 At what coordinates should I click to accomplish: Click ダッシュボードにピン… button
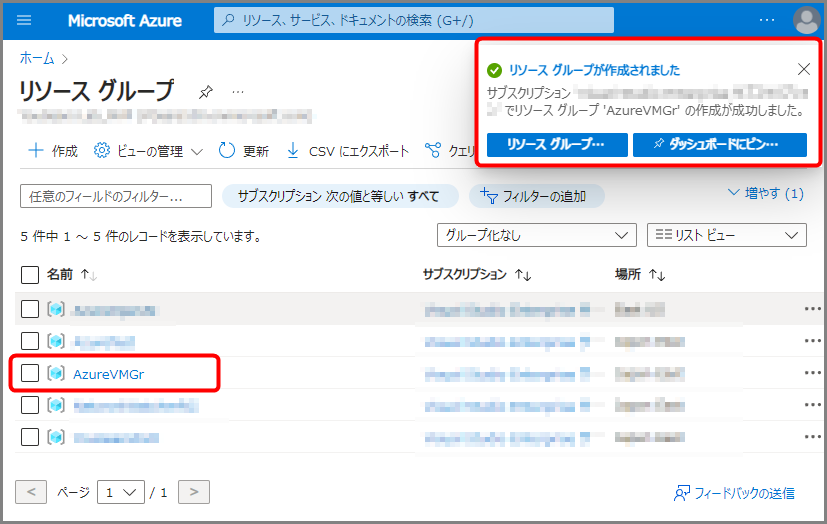pos(719,144)
